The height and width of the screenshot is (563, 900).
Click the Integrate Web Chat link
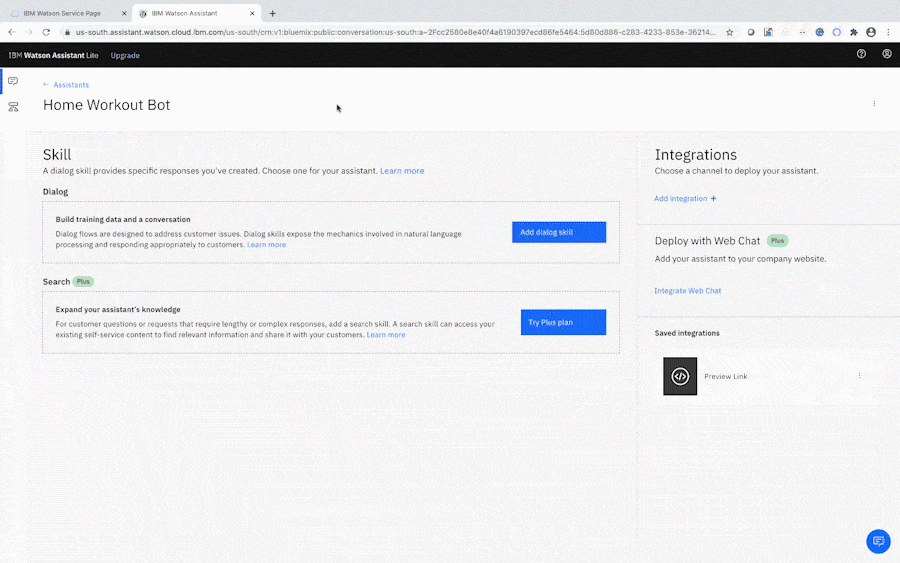[688, 291]
